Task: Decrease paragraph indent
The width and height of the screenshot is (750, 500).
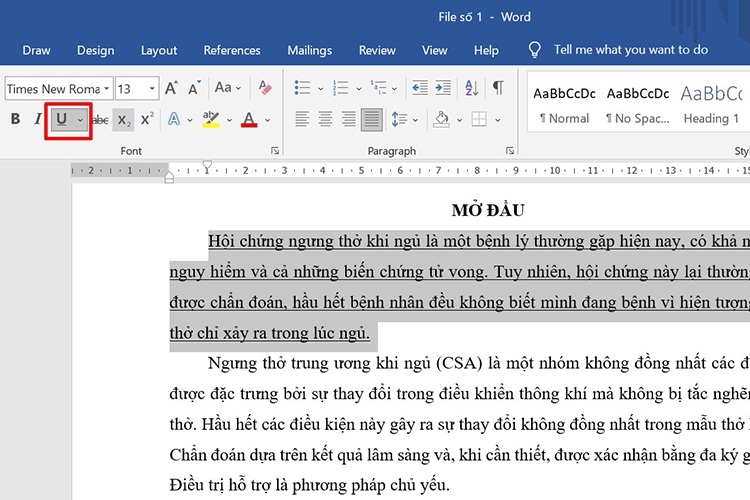Action: click(420, 88)
